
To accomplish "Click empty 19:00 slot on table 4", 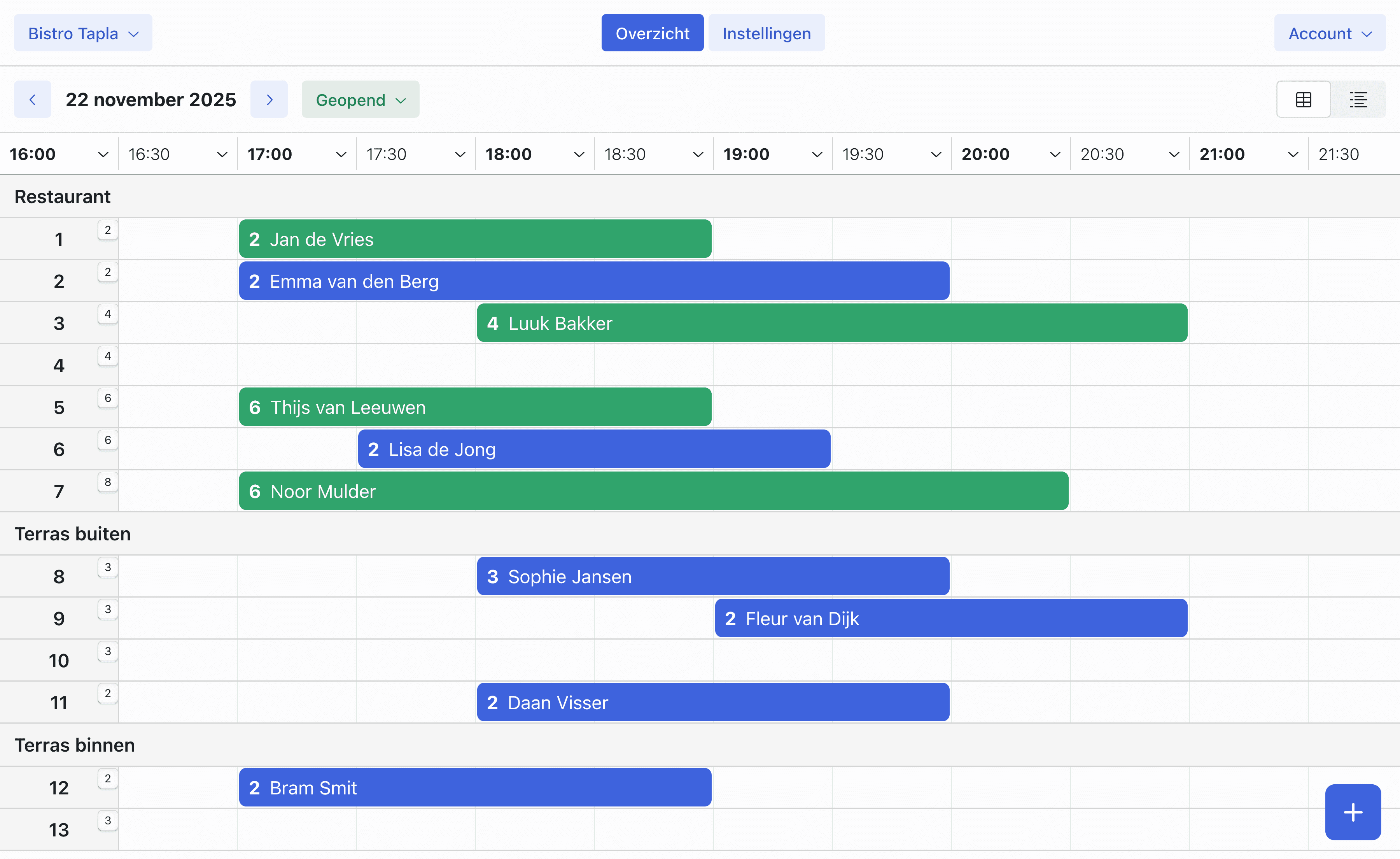I will (772, 365).
